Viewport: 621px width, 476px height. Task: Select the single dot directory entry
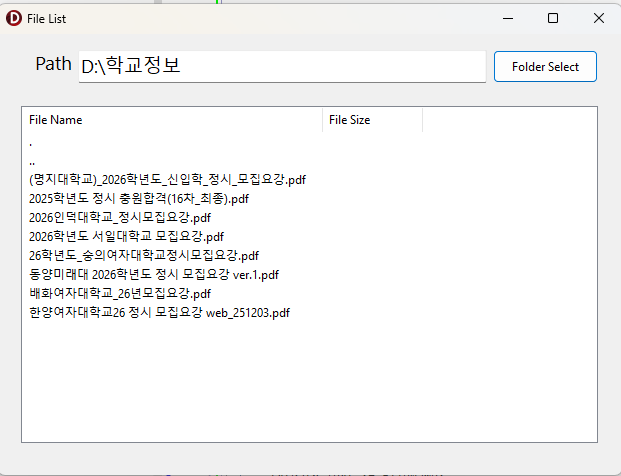click(30, 143)
